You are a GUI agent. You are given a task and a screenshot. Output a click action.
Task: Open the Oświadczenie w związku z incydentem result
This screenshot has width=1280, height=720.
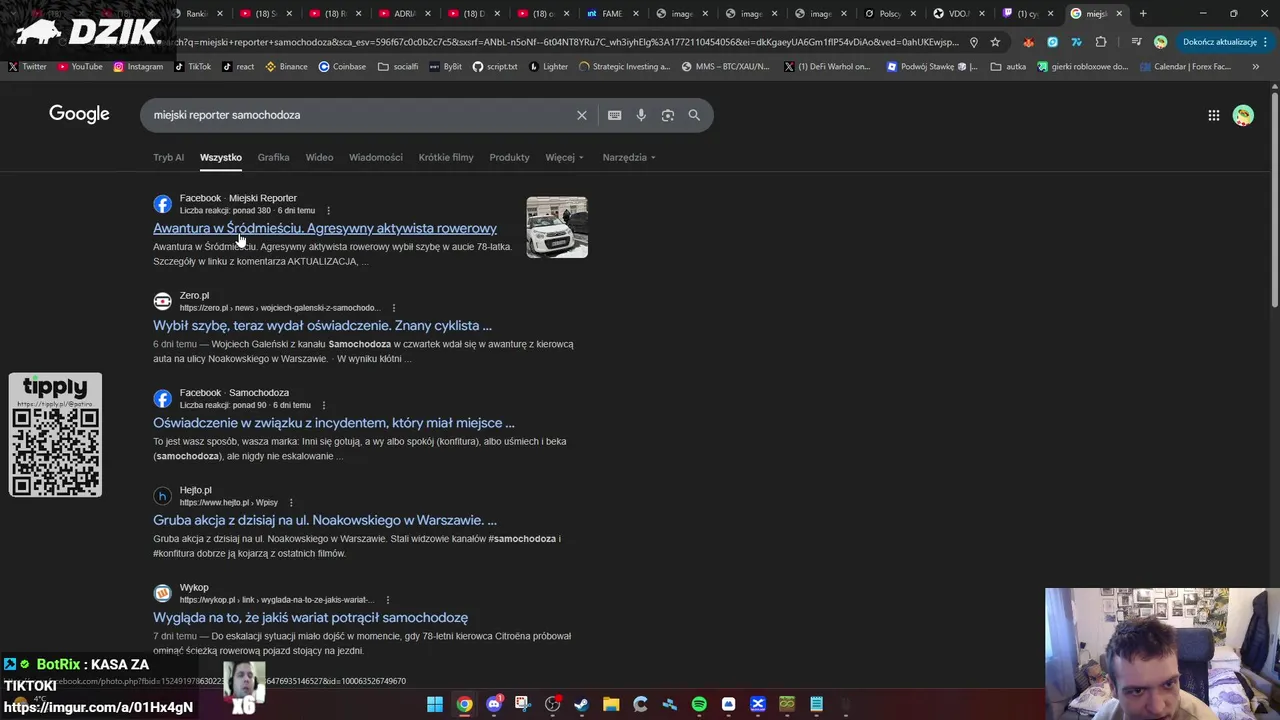334,422
